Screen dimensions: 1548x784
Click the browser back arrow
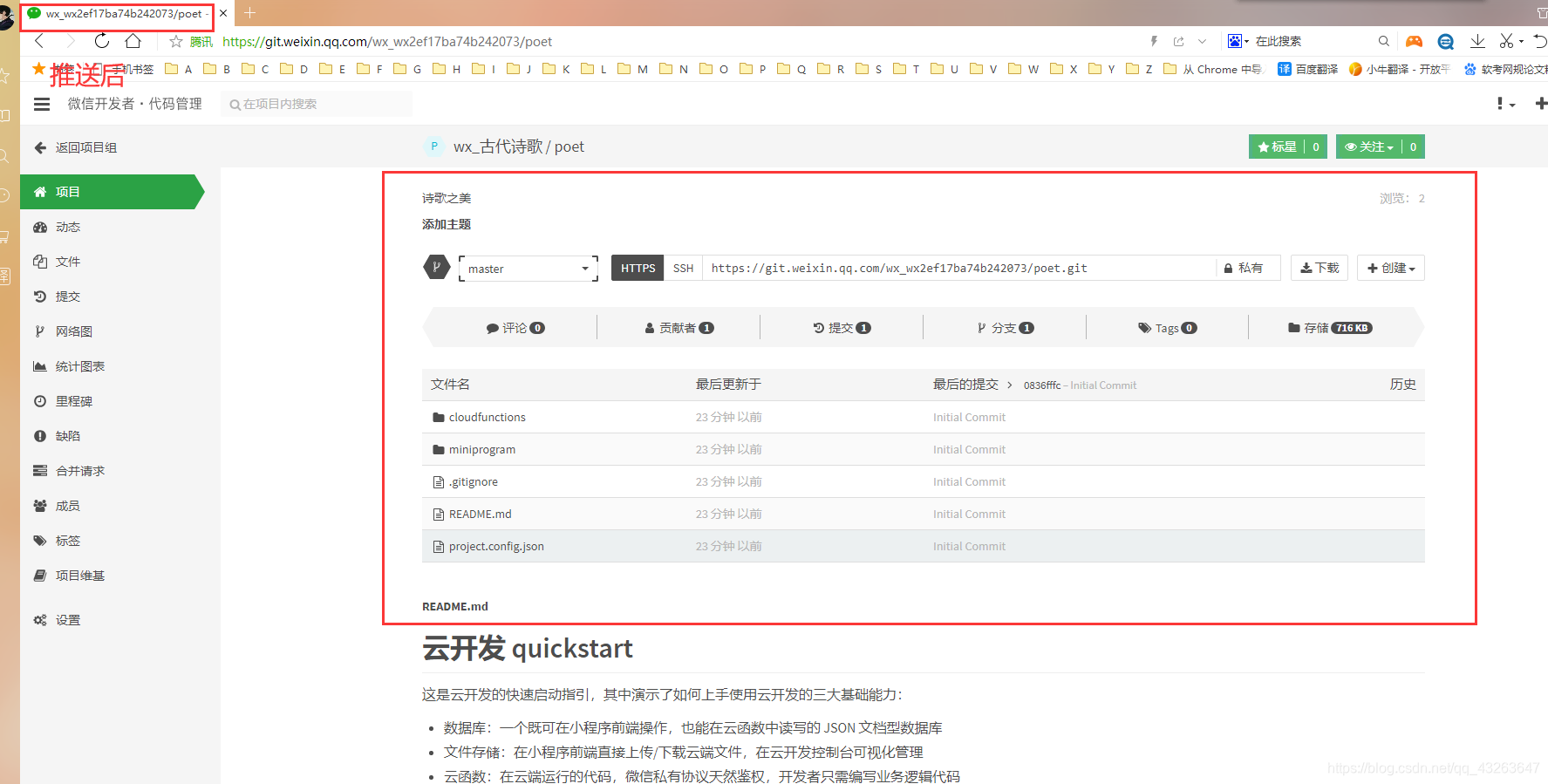coord(39,41)
